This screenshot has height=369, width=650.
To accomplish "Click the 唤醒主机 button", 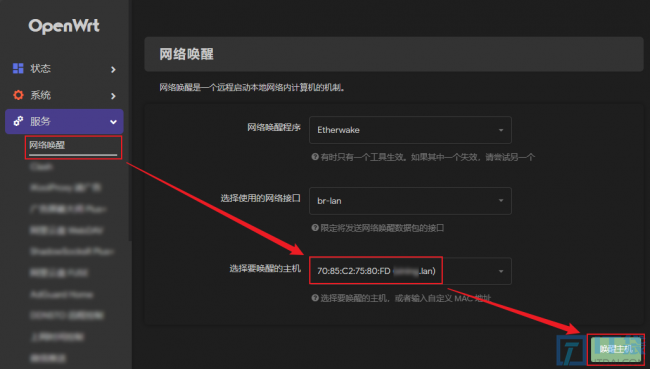I will [x=616, y=349].
